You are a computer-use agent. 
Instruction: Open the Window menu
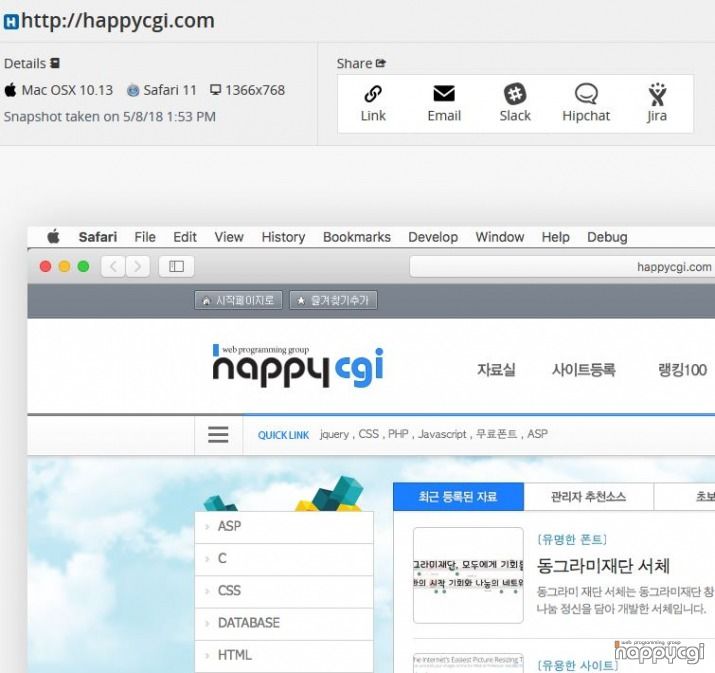coord(500,237)
